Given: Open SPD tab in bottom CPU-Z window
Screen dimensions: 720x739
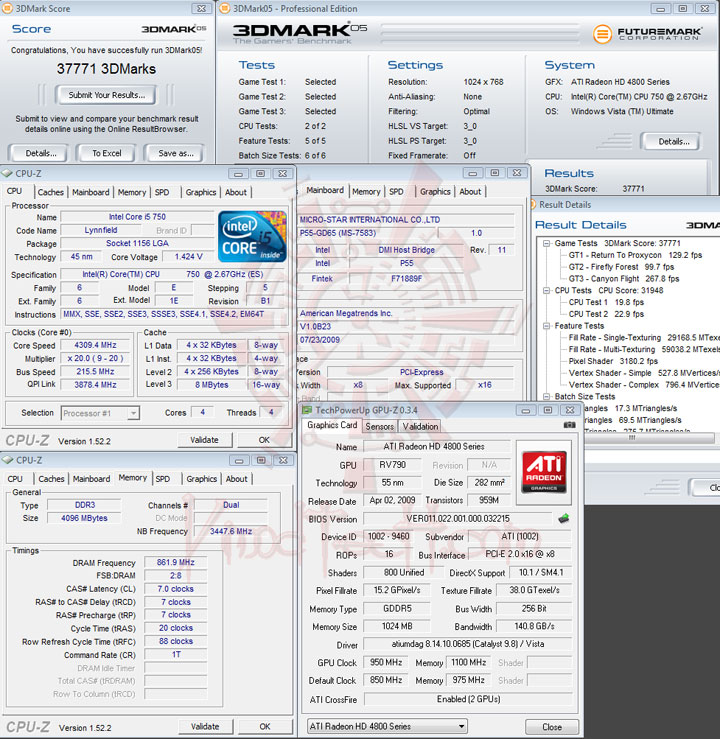Looking at the screenshot, I should [x=163, y=479].
